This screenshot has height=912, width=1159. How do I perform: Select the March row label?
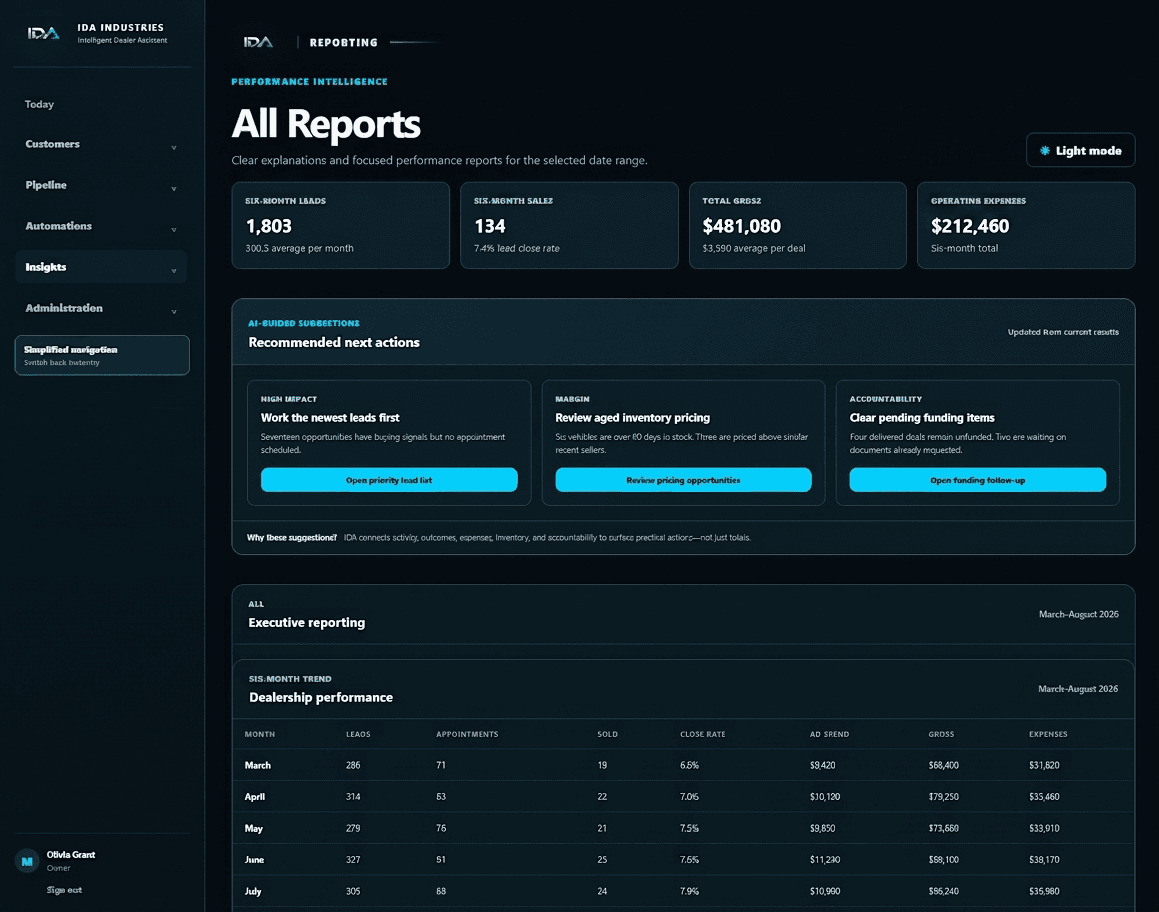coord(257,765)
